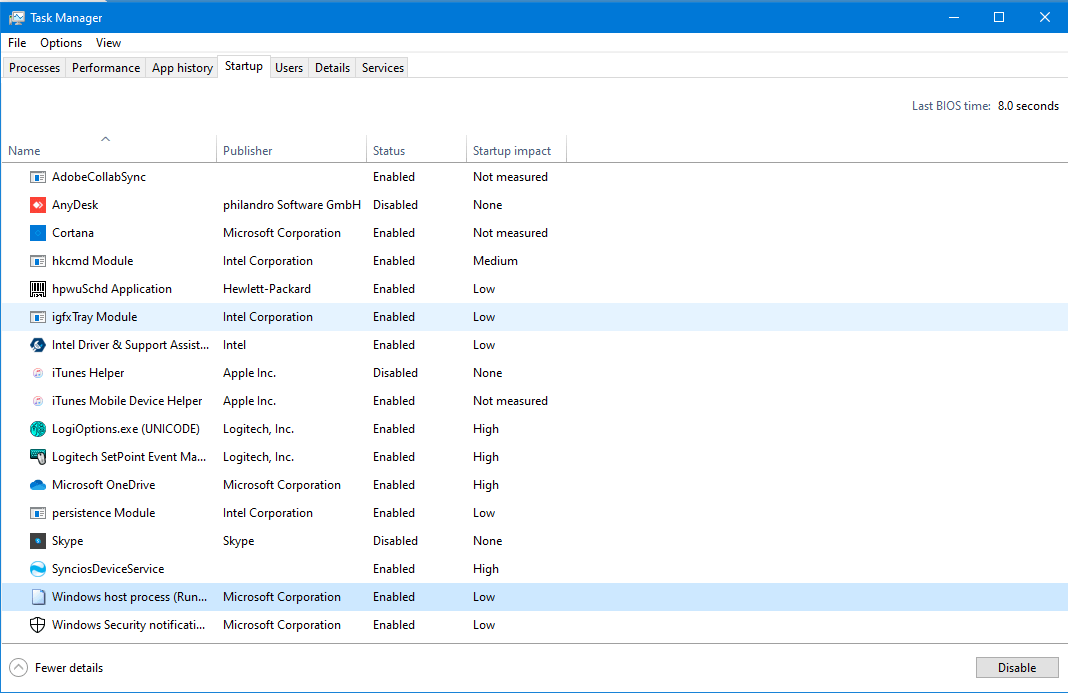Click the LogiOptions.exe icon
The height and width of the screenshot is (693, 1068).
pos(38,429)
